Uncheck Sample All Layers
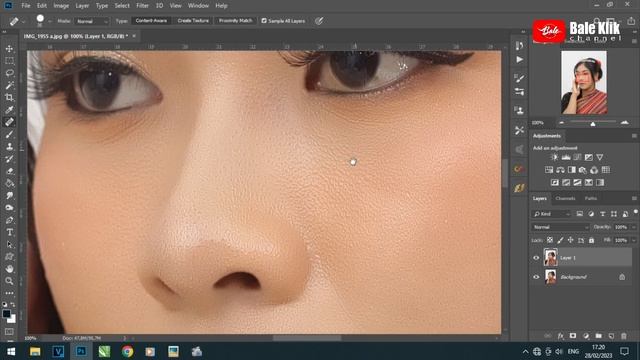This screenshot has width=640, height=360. pos(264,21)
